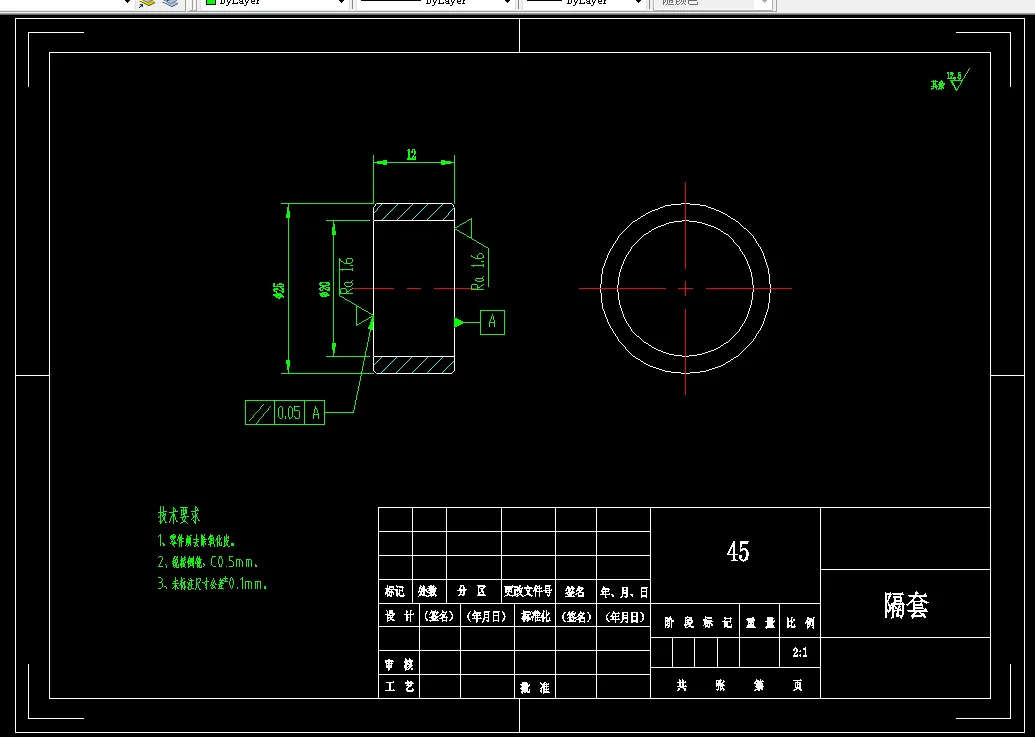Select the 12 width dimension text
Image resolution: width=1035 pixels, height=737 pixels.
tap(412, 155)
